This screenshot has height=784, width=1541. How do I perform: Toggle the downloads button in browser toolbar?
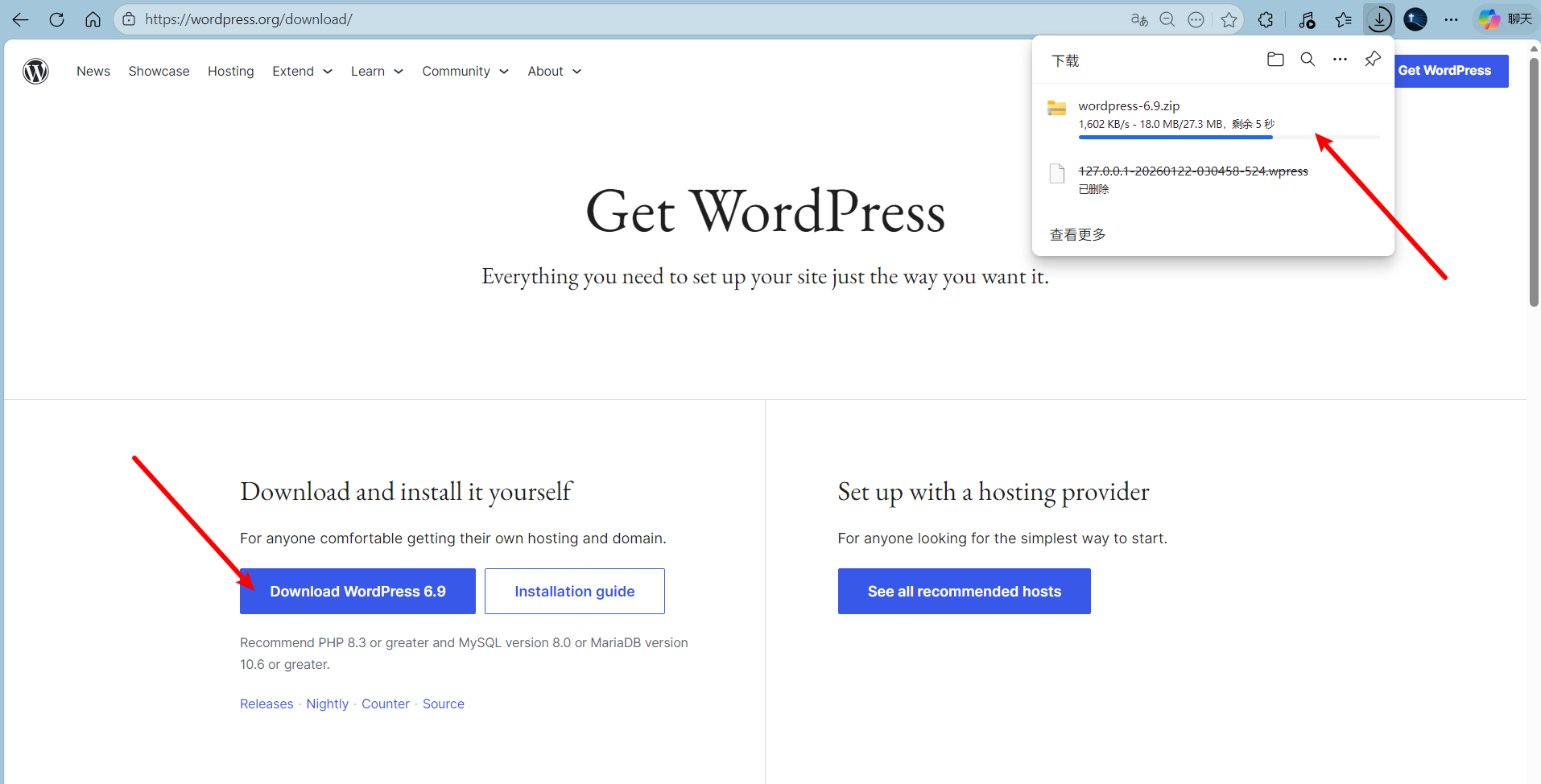coord(1379,19)
